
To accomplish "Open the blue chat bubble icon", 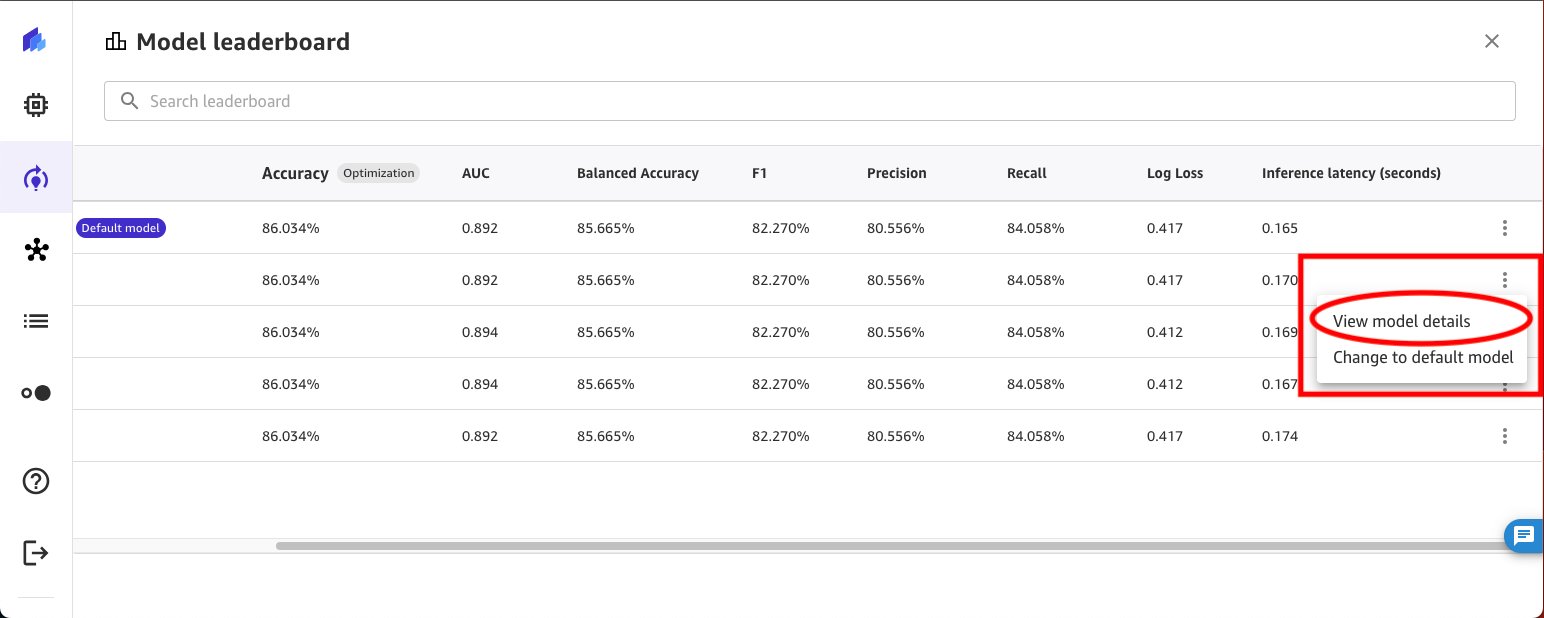I will 1524,536.
